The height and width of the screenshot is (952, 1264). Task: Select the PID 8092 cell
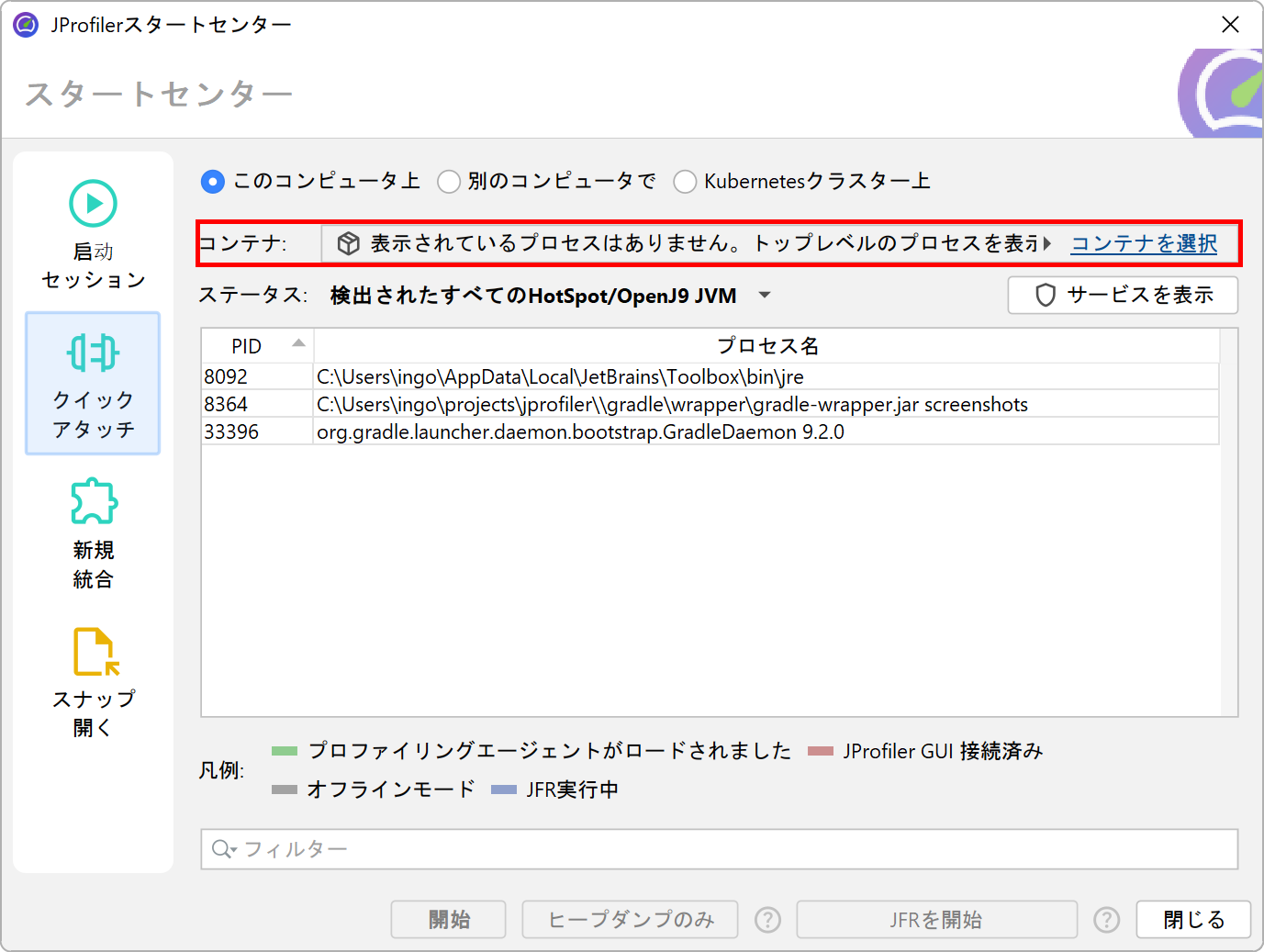pos(258,376)
